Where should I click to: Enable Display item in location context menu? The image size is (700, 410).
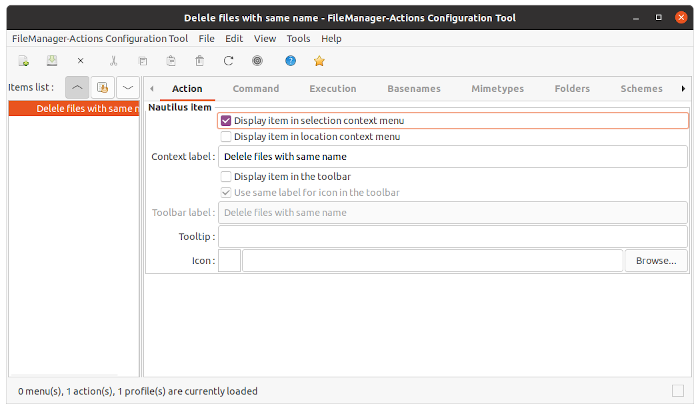coord(226,137)
